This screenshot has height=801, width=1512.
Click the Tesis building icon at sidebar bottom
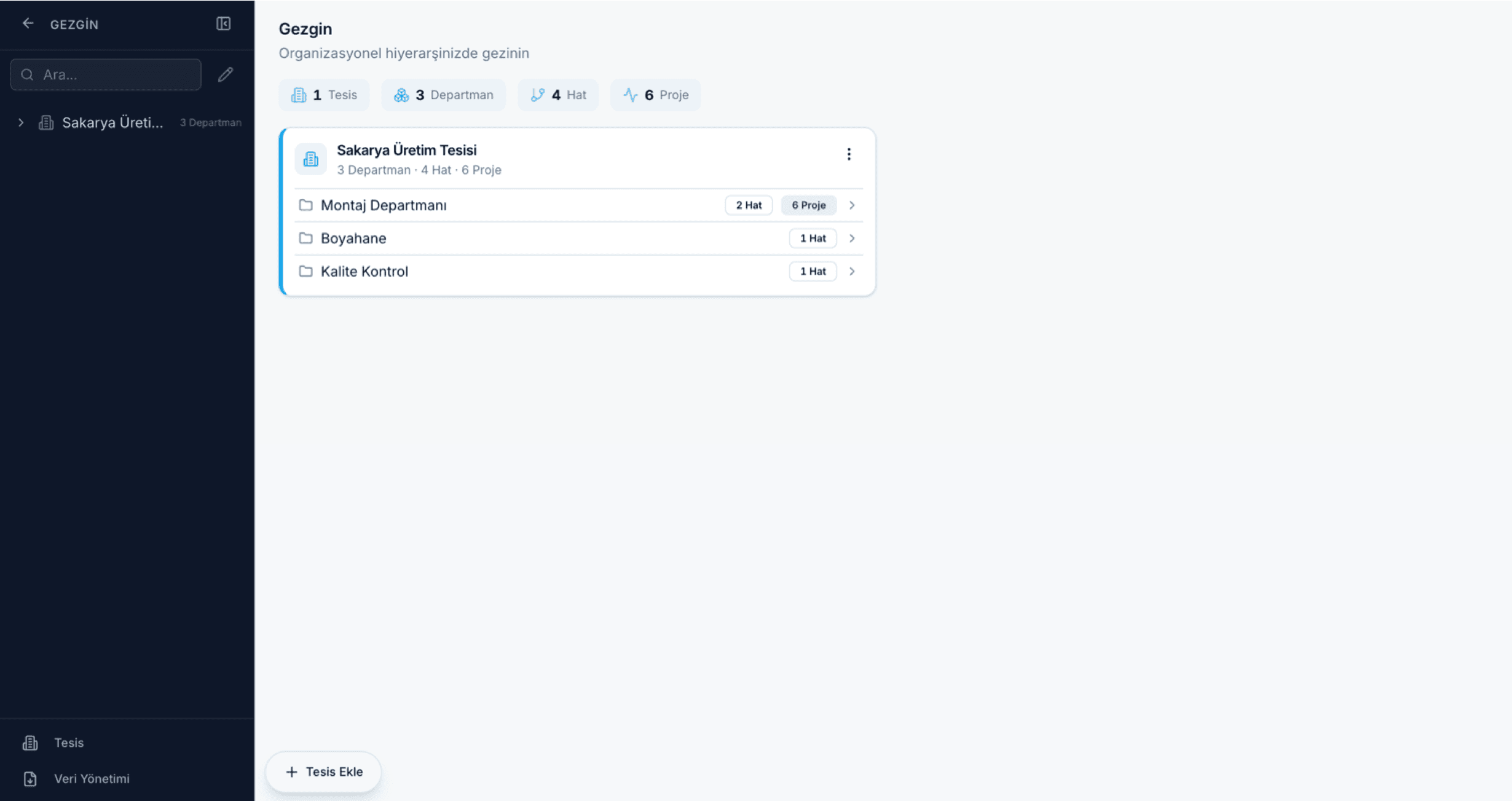(x=30, y=743)
